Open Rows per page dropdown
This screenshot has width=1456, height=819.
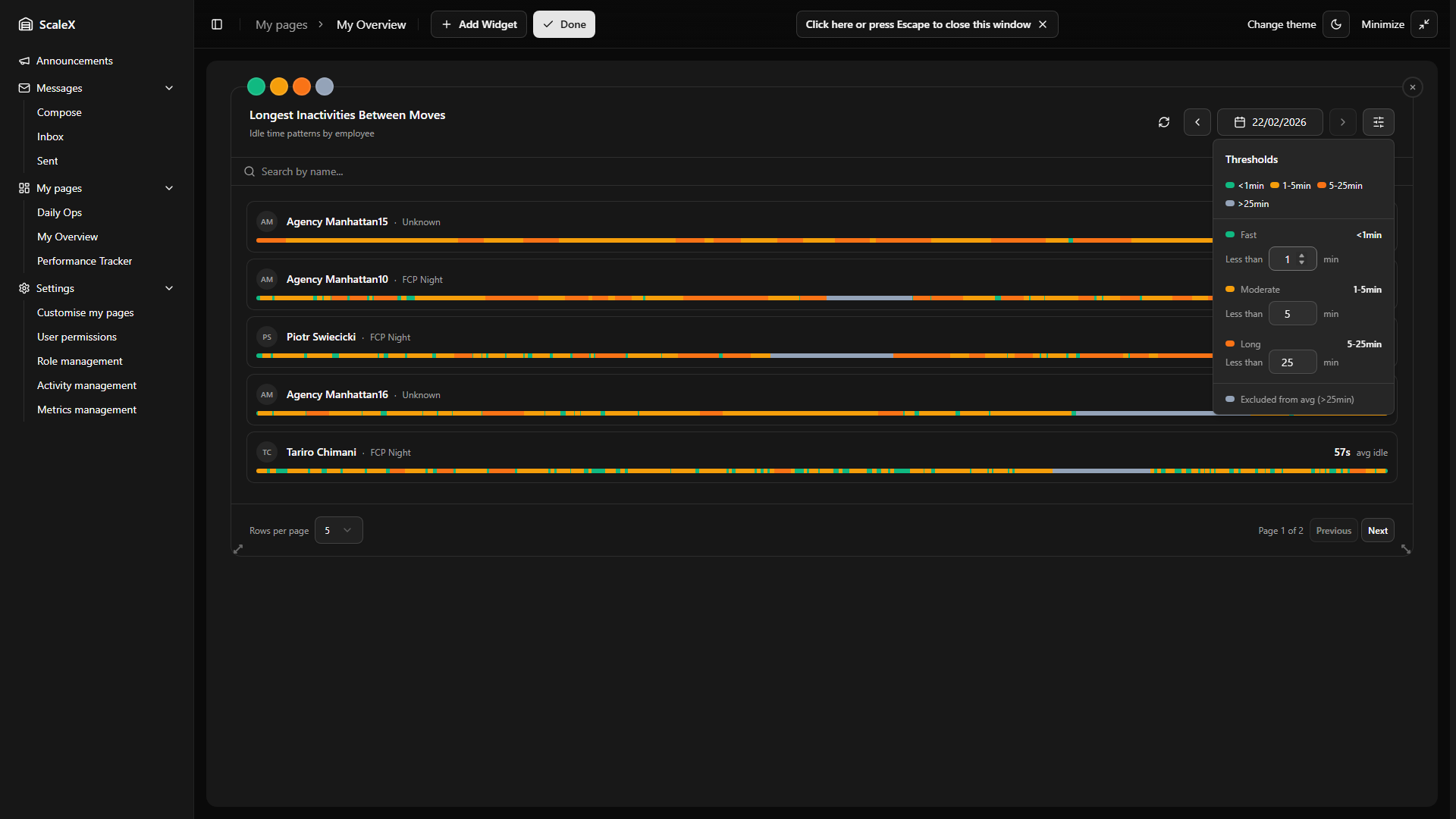pos(338,530)
